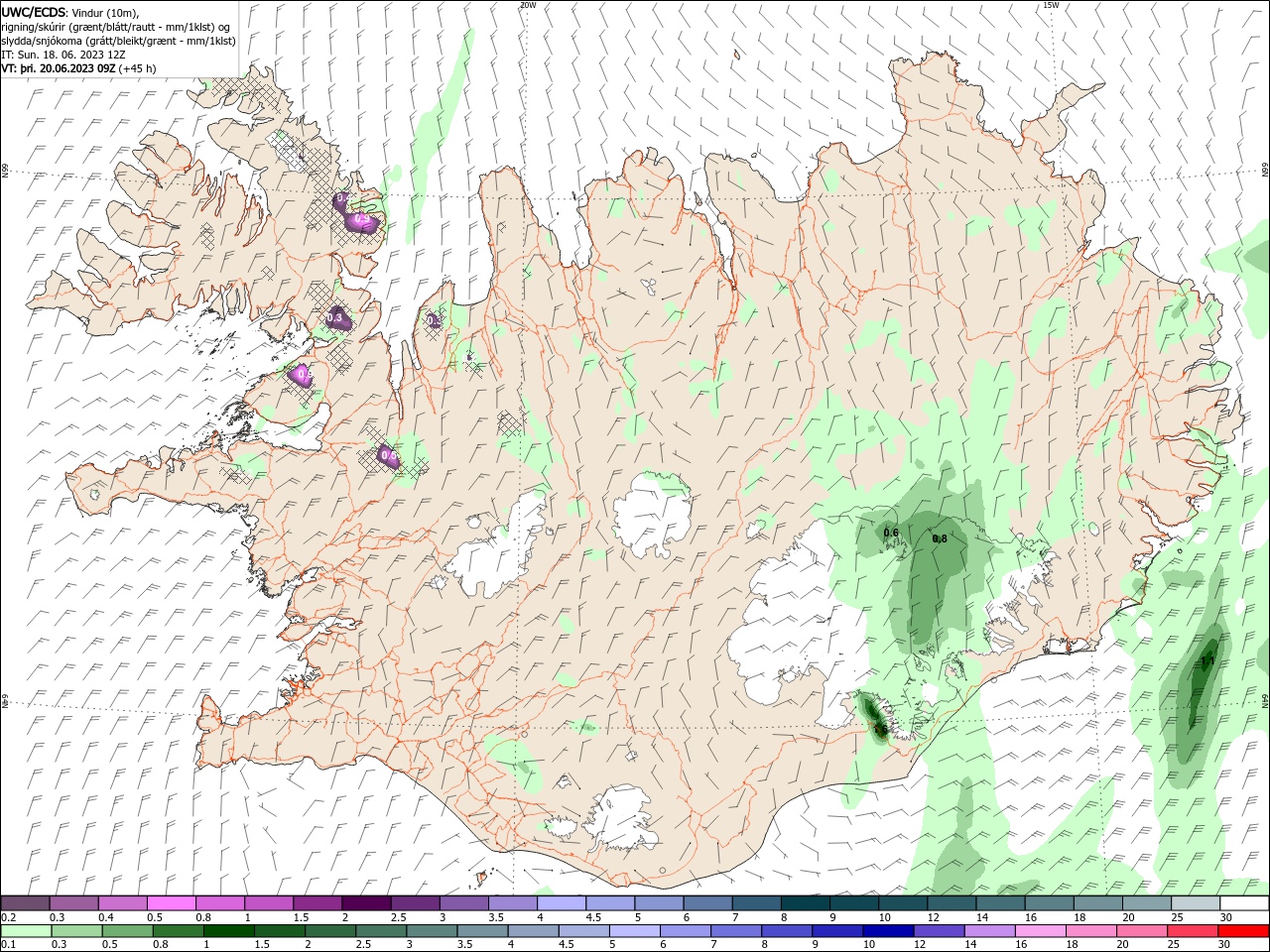Click the 20W longitude label
Screen dimensions: 1270x952
528,5
